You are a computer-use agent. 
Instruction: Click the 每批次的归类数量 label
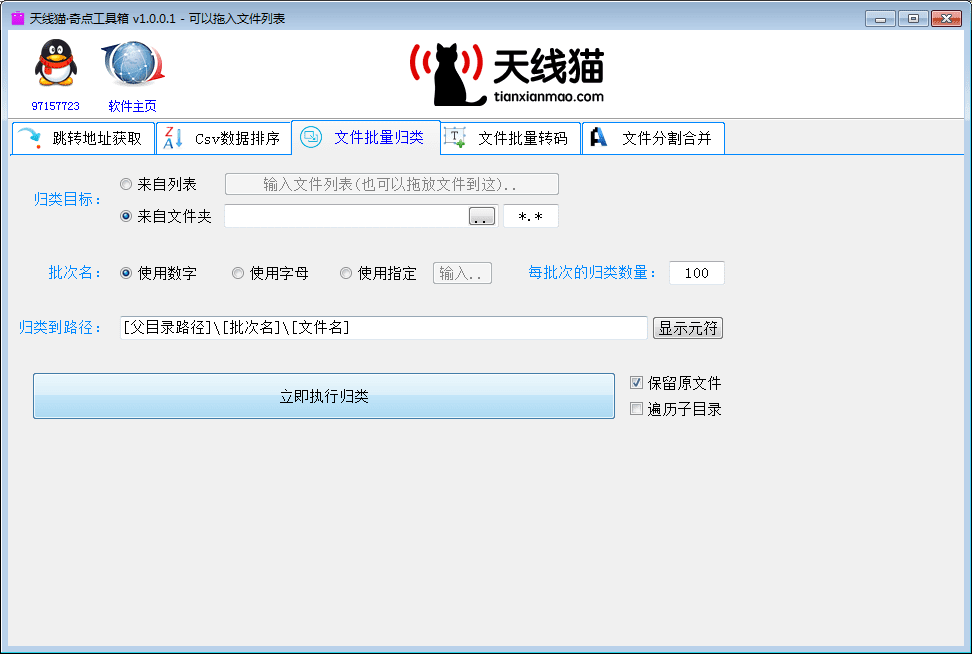pos(592,273)
